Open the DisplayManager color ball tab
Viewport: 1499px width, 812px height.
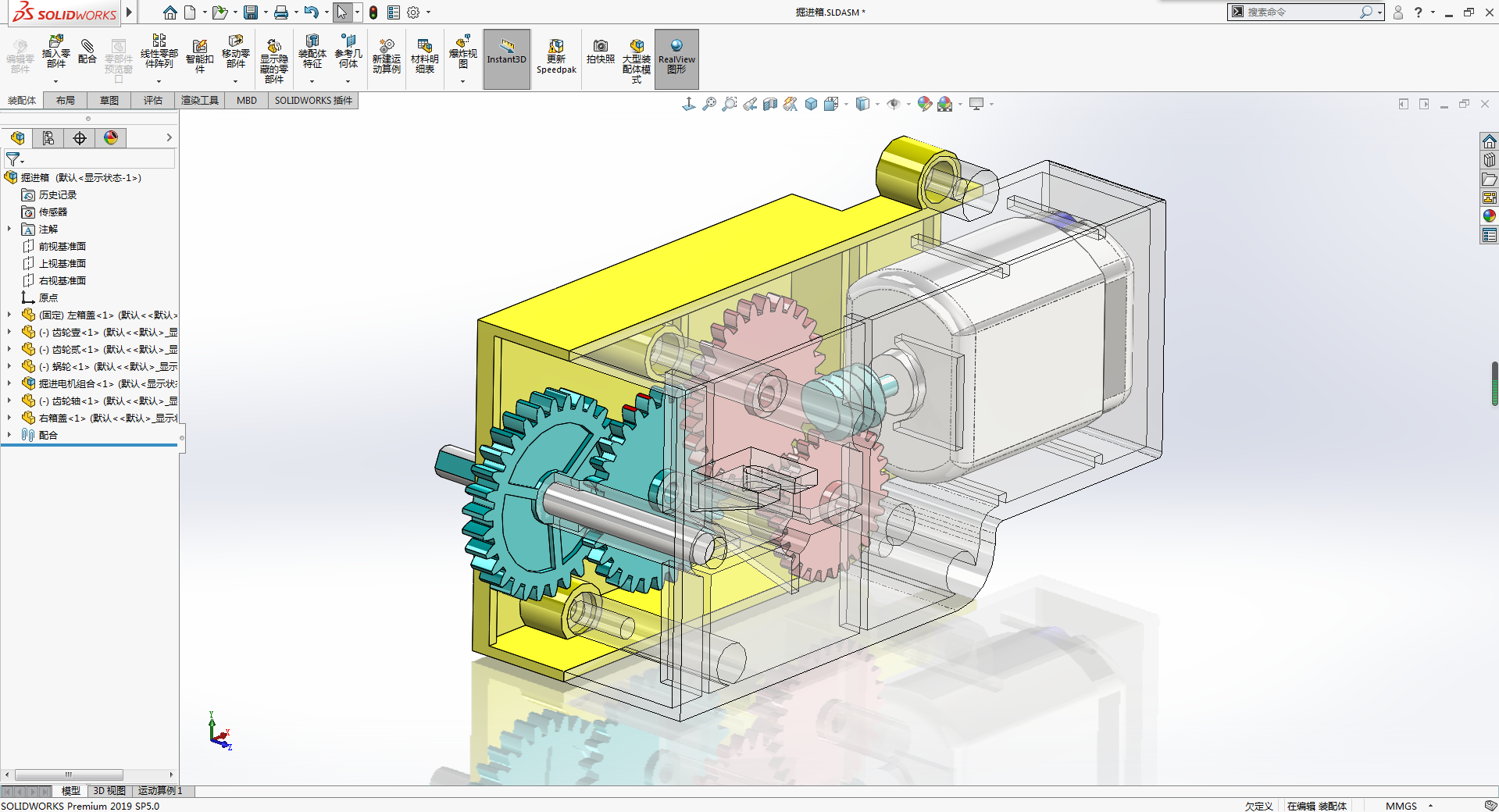click(111, 138)
